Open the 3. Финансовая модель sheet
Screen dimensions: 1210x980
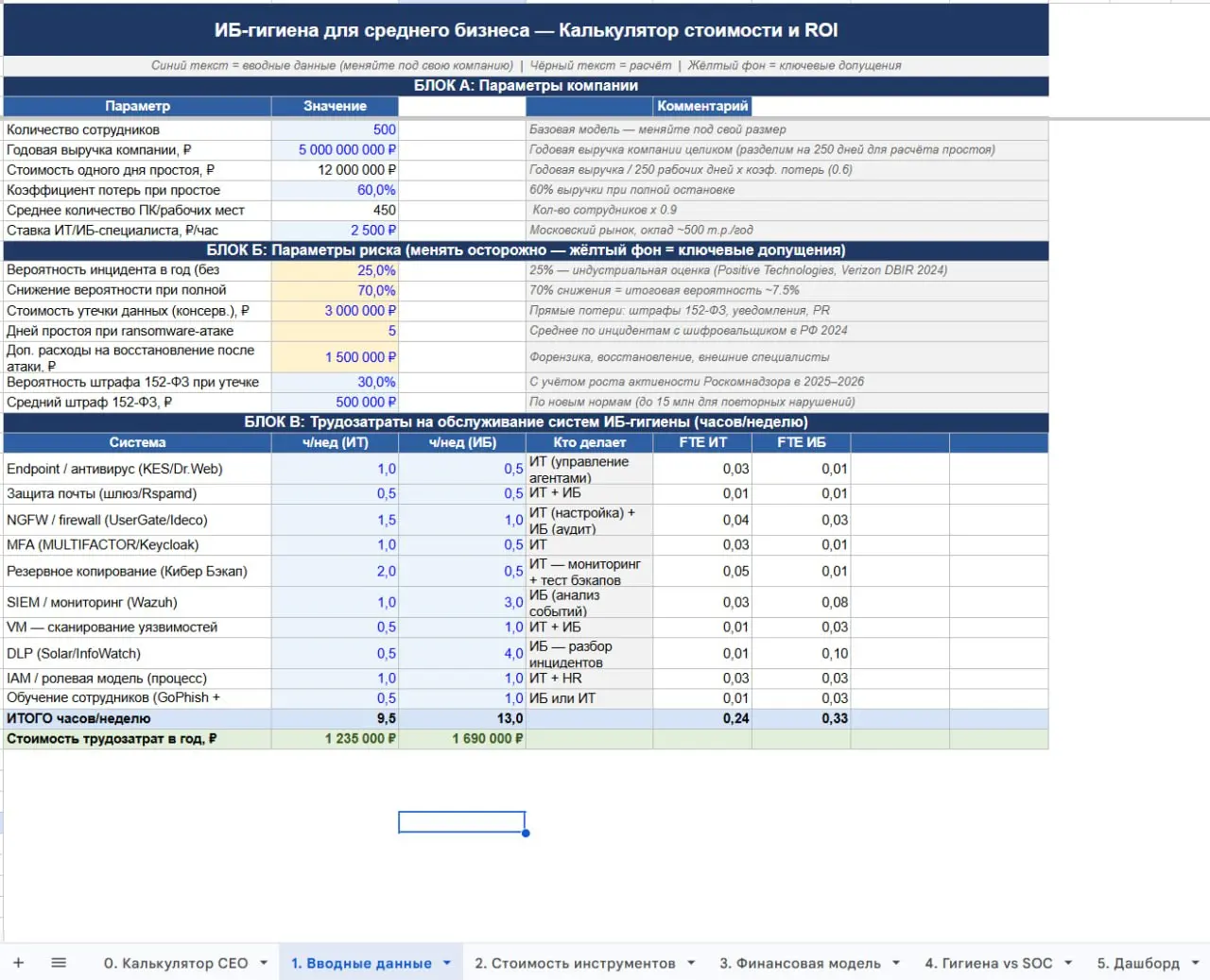[800, 963]
